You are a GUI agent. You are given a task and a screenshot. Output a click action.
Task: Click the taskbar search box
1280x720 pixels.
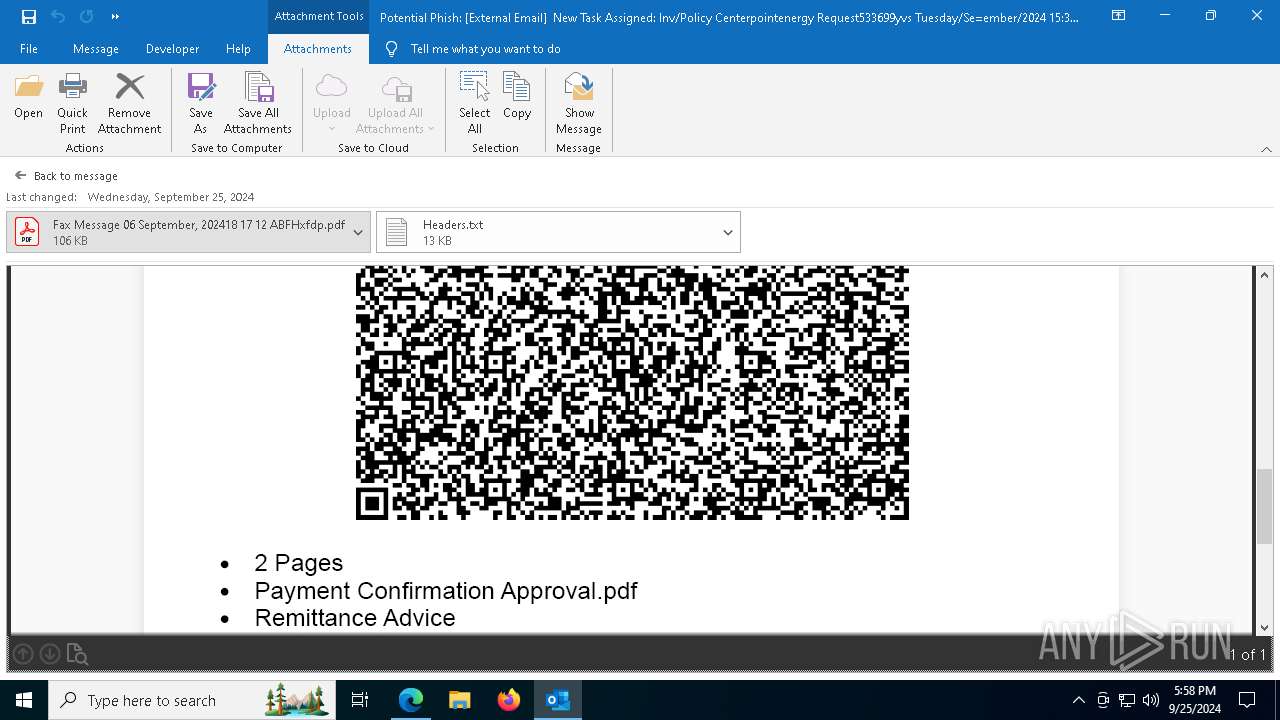coord(193,700)
